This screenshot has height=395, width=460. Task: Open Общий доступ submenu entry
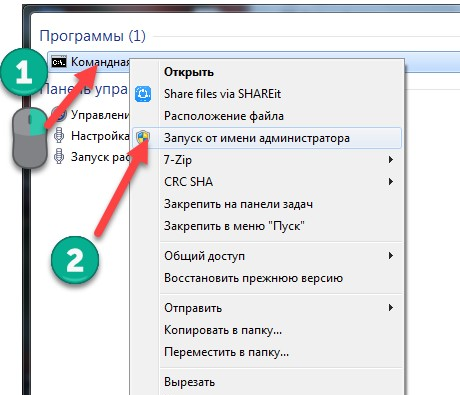point(266,256)
